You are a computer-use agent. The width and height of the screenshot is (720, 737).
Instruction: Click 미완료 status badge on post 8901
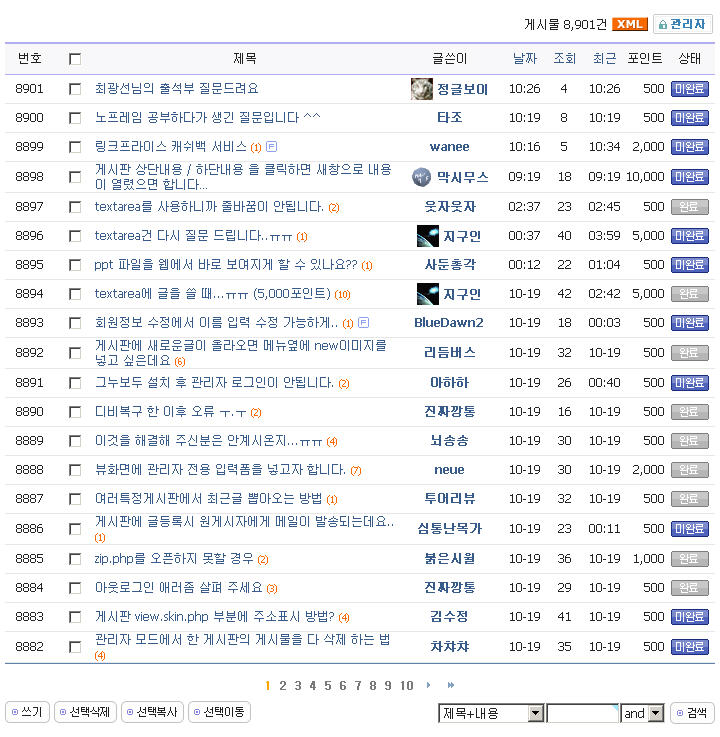pos(689,89)
